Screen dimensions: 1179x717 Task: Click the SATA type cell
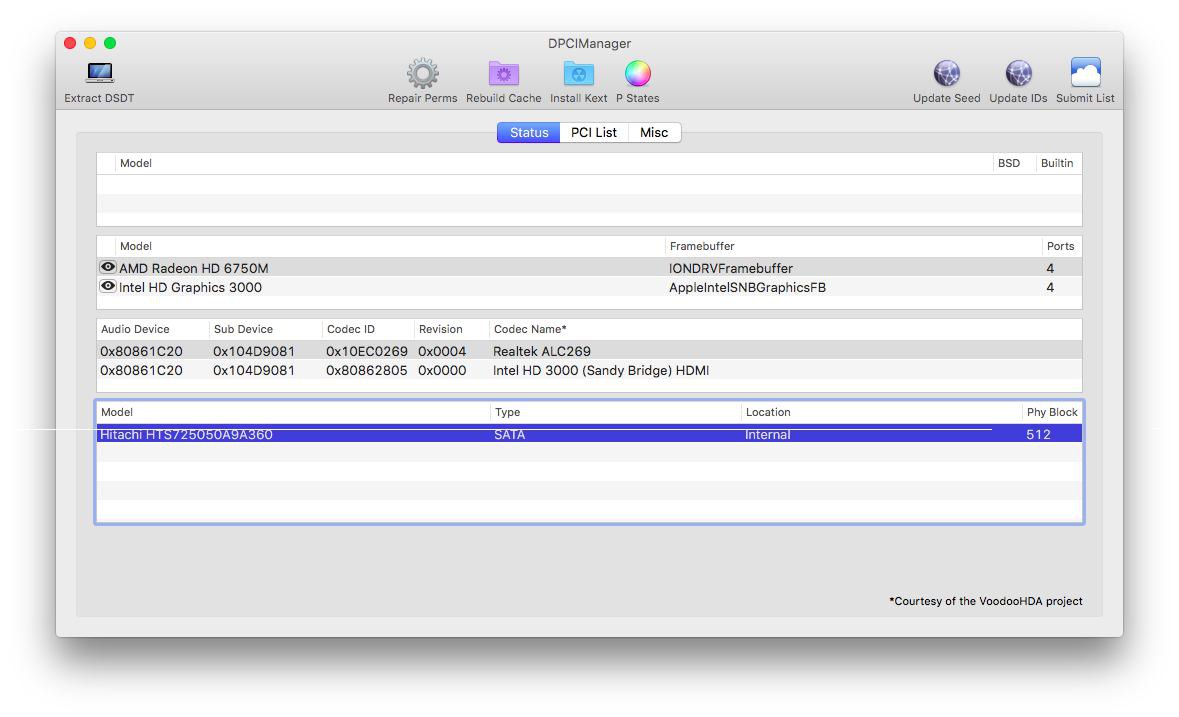[x=510, y=434]
